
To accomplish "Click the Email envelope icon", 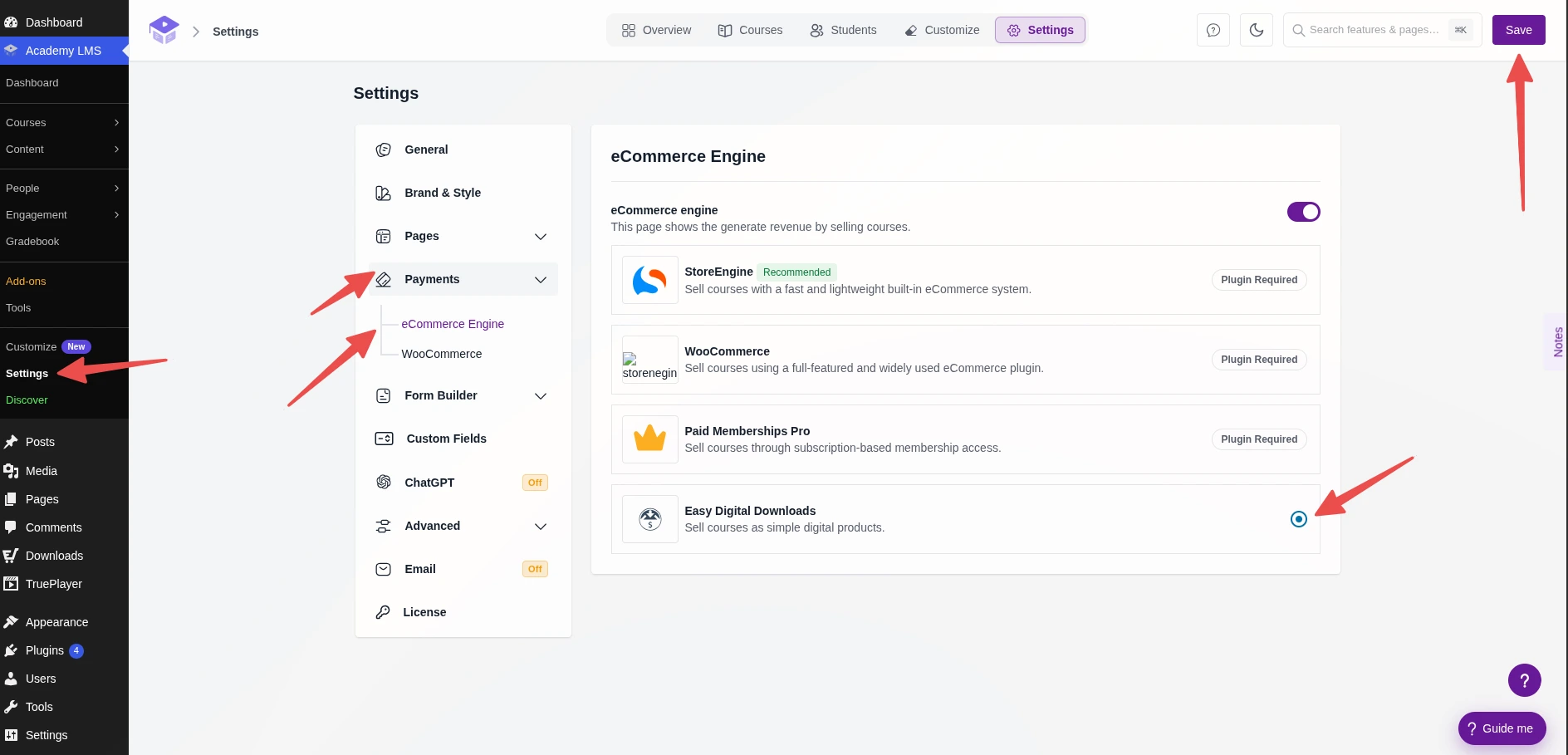I will pyautogui.click(x=383, y=569).
